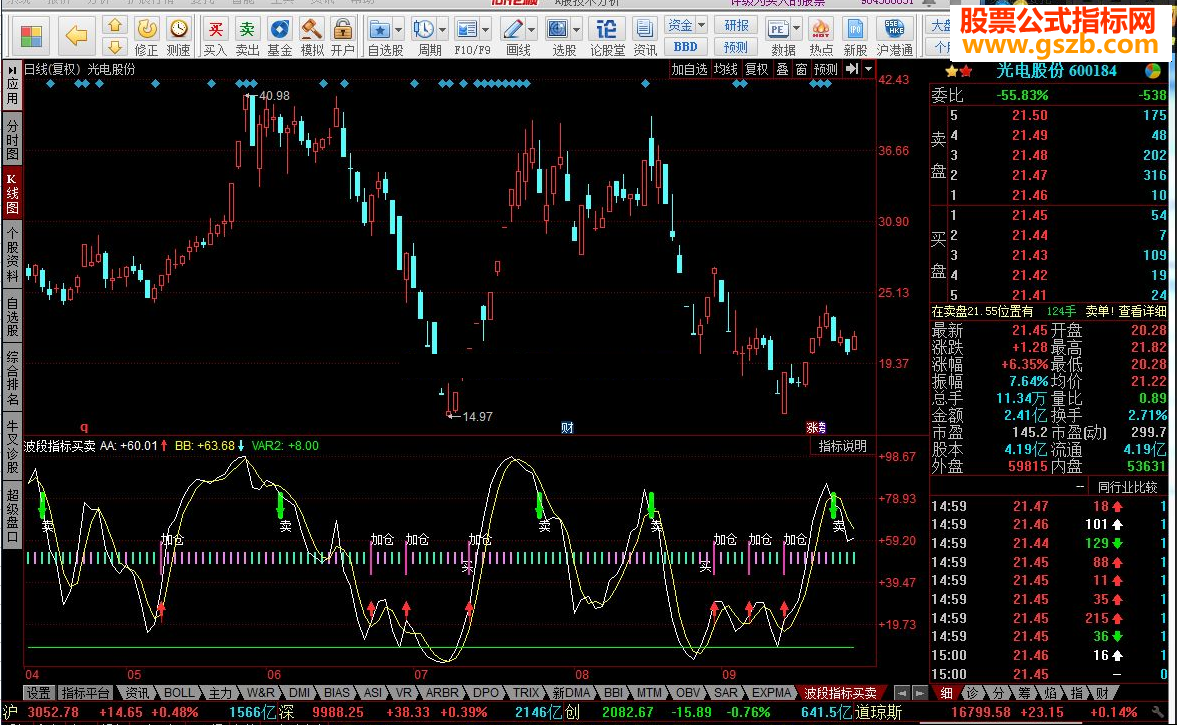The width and height of the screenshot is (1177, 725).
Task: Go back with the yellow left arrow
Action: tap(77, 35)
